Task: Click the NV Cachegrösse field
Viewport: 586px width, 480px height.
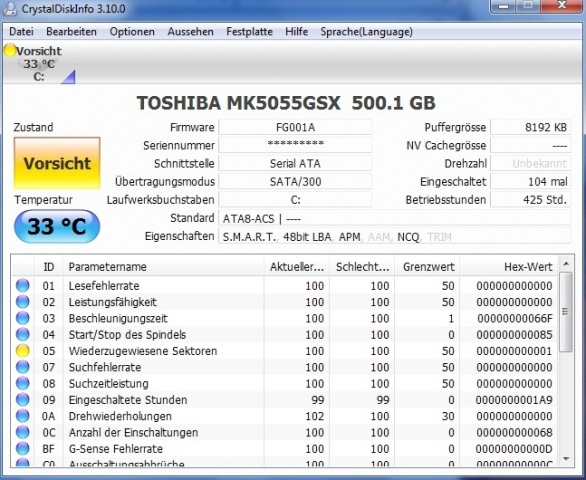Action: (531, 145)
